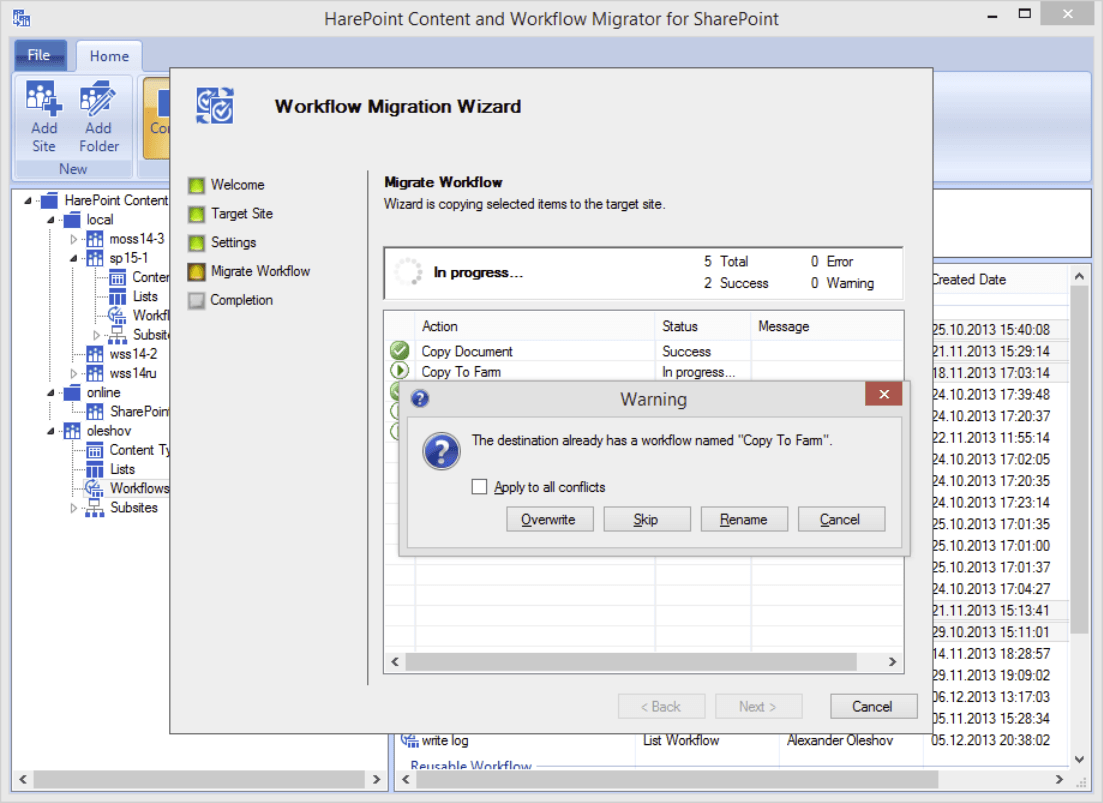Click the date 05.12.2013 20:38:02
The width and height of the screenshot is (1103, 803).
tap(990, 740)
